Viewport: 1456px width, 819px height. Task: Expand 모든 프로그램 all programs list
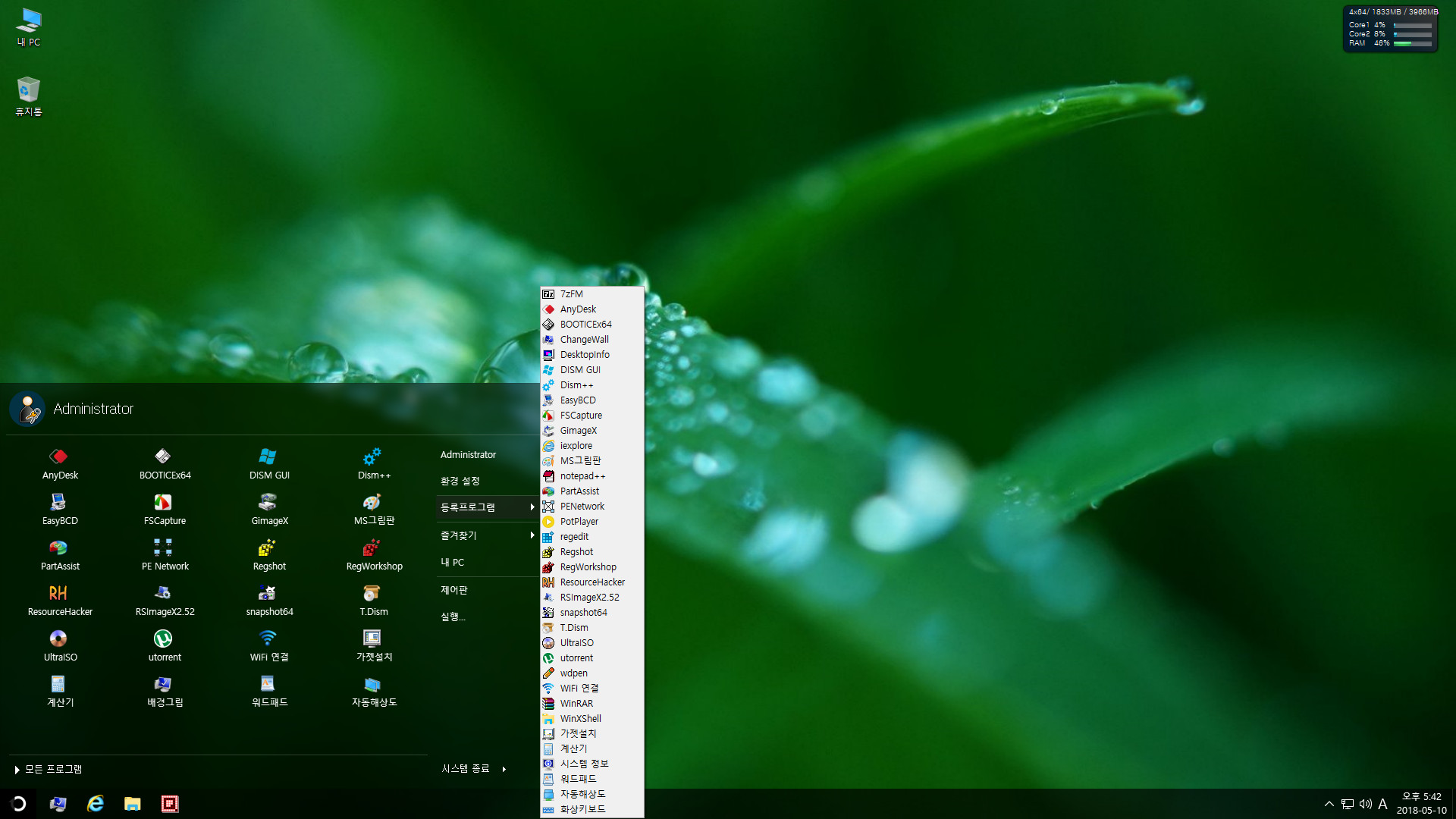click(49, 769)
